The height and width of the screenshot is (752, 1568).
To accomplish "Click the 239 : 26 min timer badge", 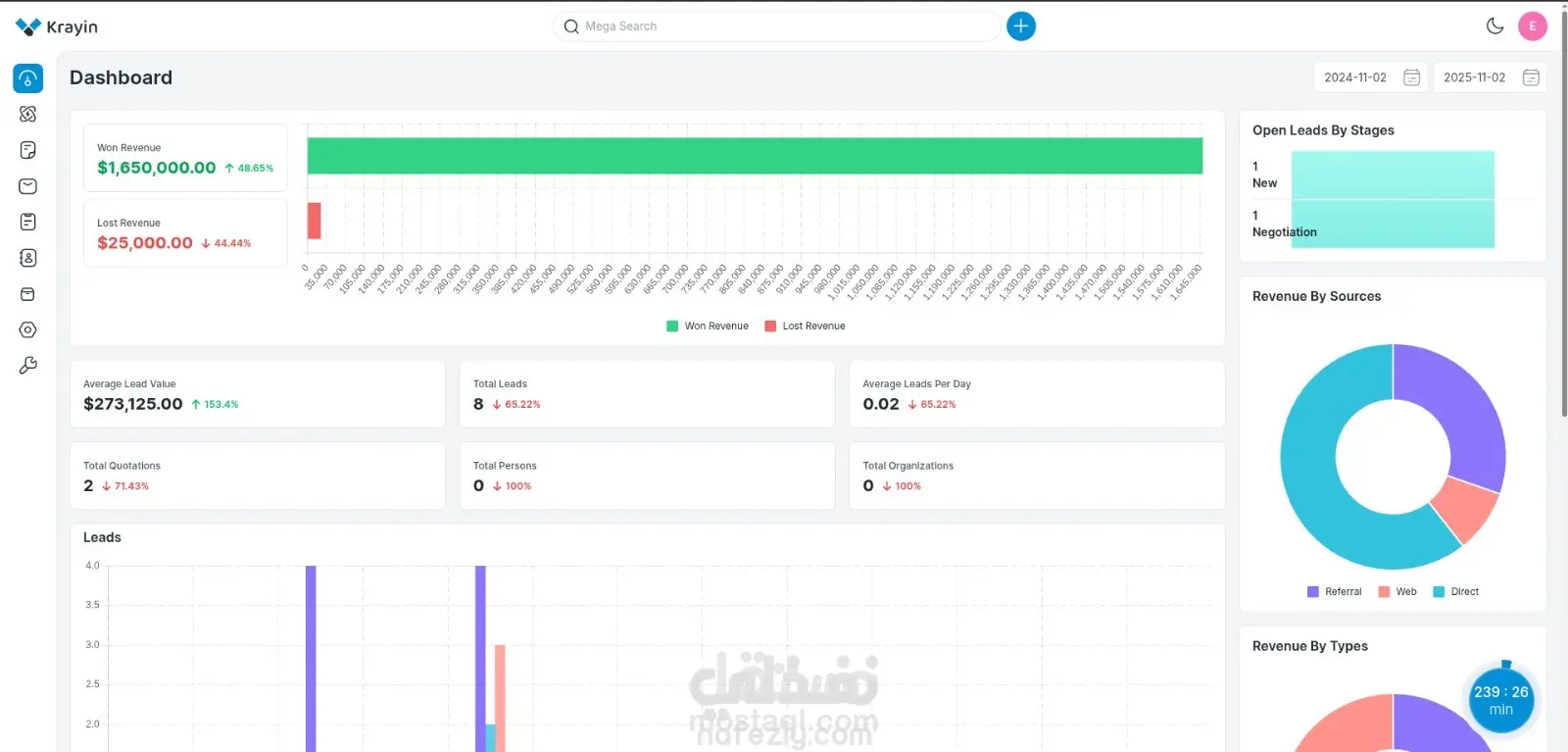I will [1501, 699].
